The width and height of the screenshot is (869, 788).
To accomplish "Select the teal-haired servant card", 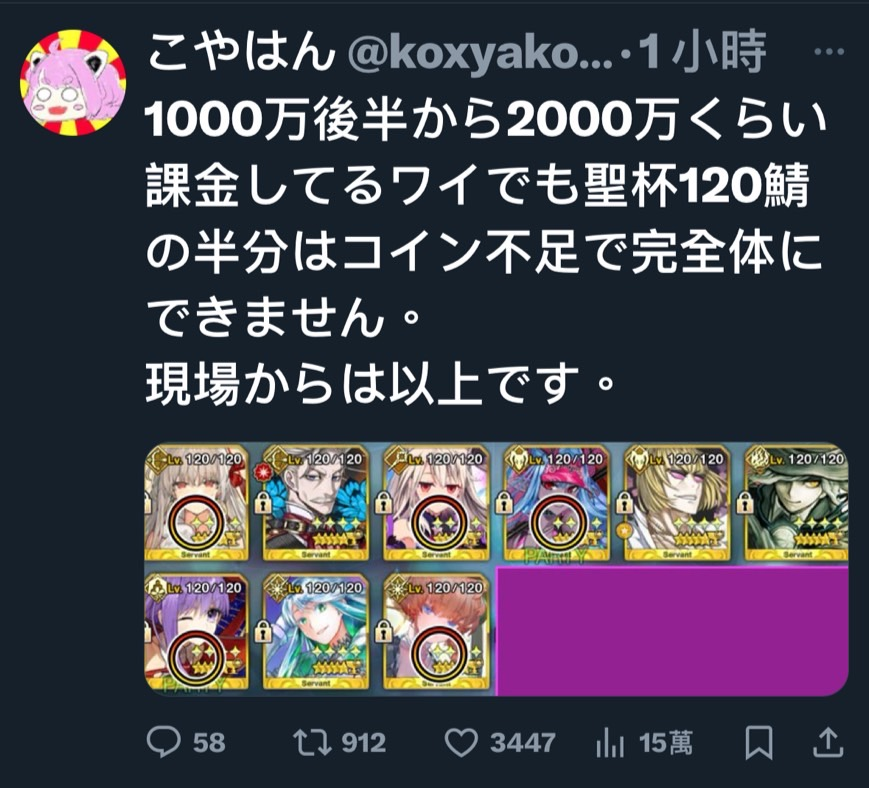I will tap(315, 632).
